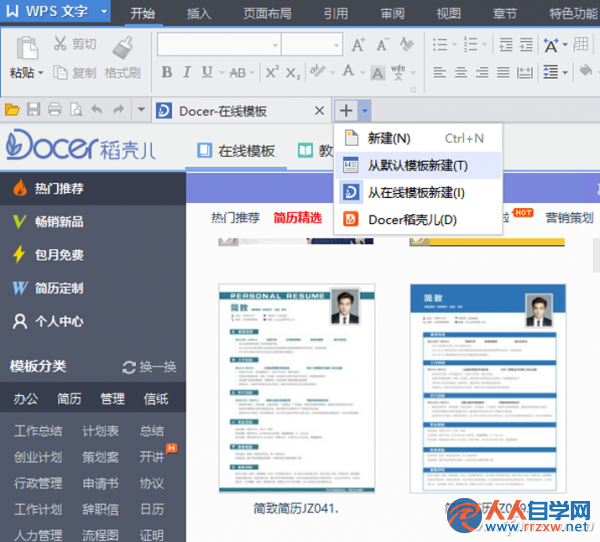Expand the line spacing arrow
The image size is (600, 542).
pos(565,72)
